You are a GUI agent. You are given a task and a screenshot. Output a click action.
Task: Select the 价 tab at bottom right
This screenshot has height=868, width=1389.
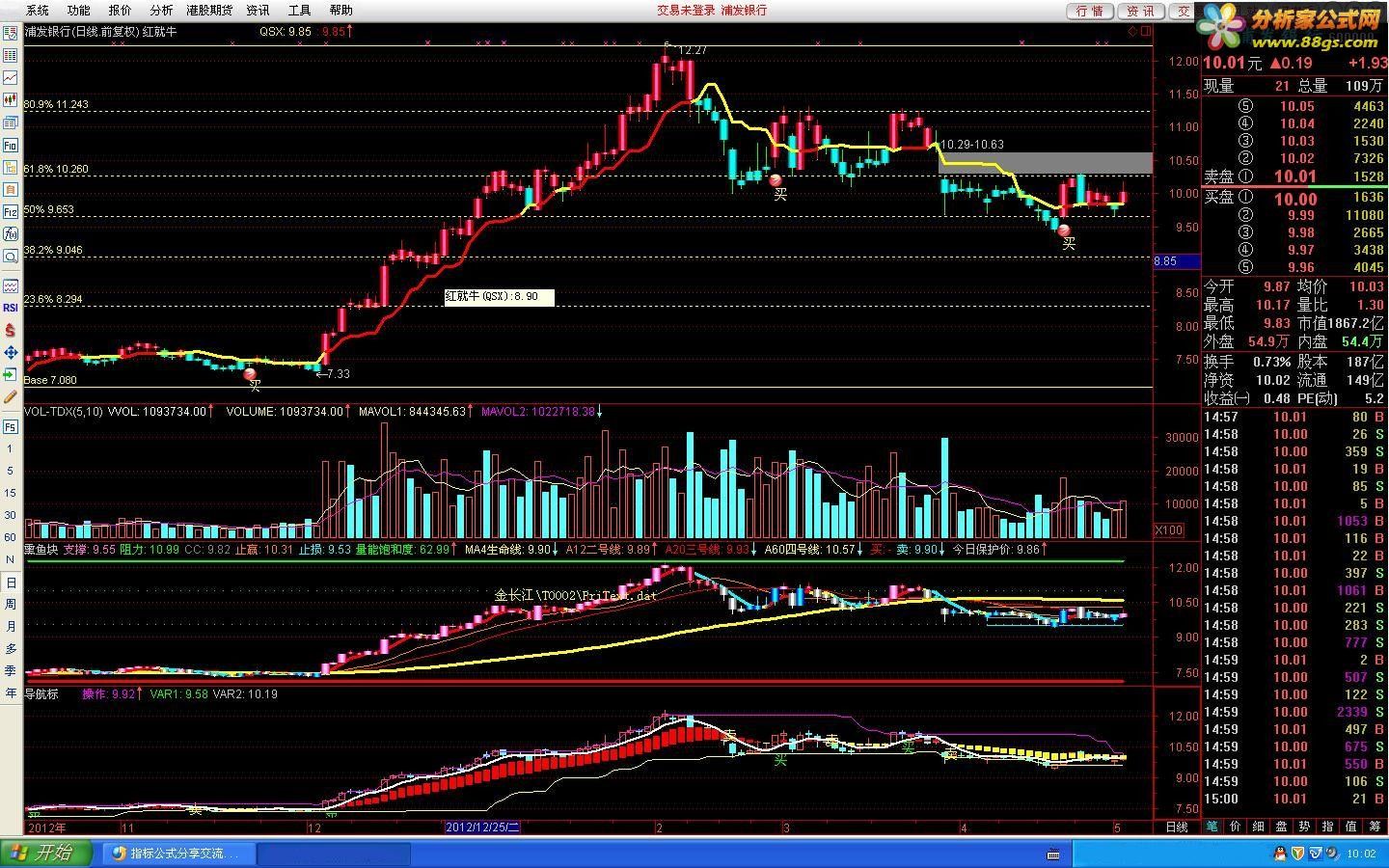pos(1236,827)
